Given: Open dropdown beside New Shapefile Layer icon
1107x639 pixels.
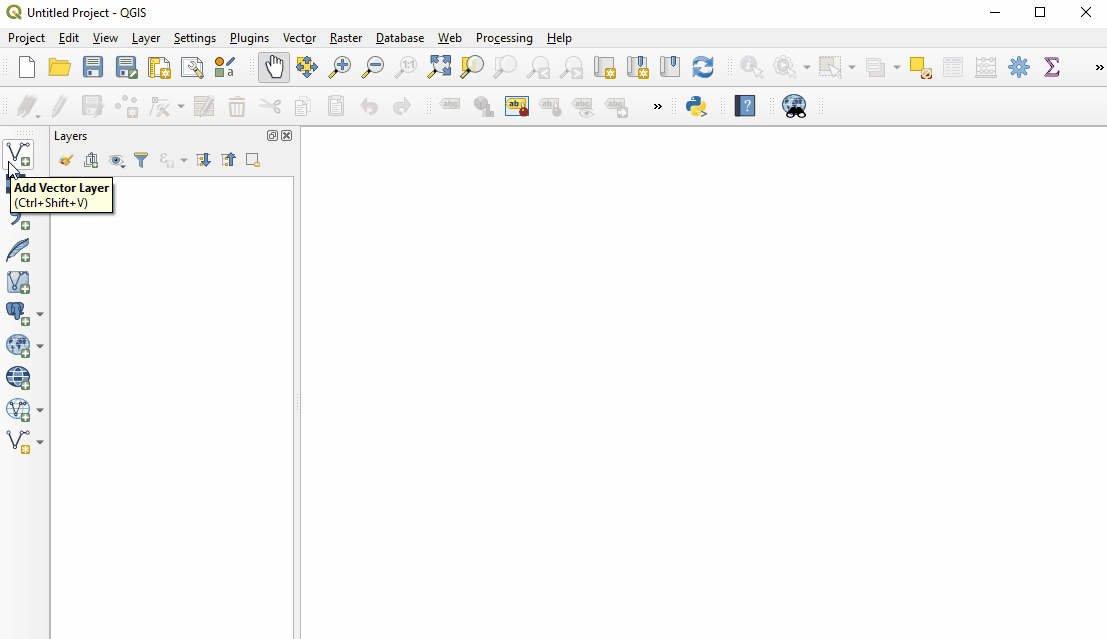Looking at the screenshot, I should point(40,442).
